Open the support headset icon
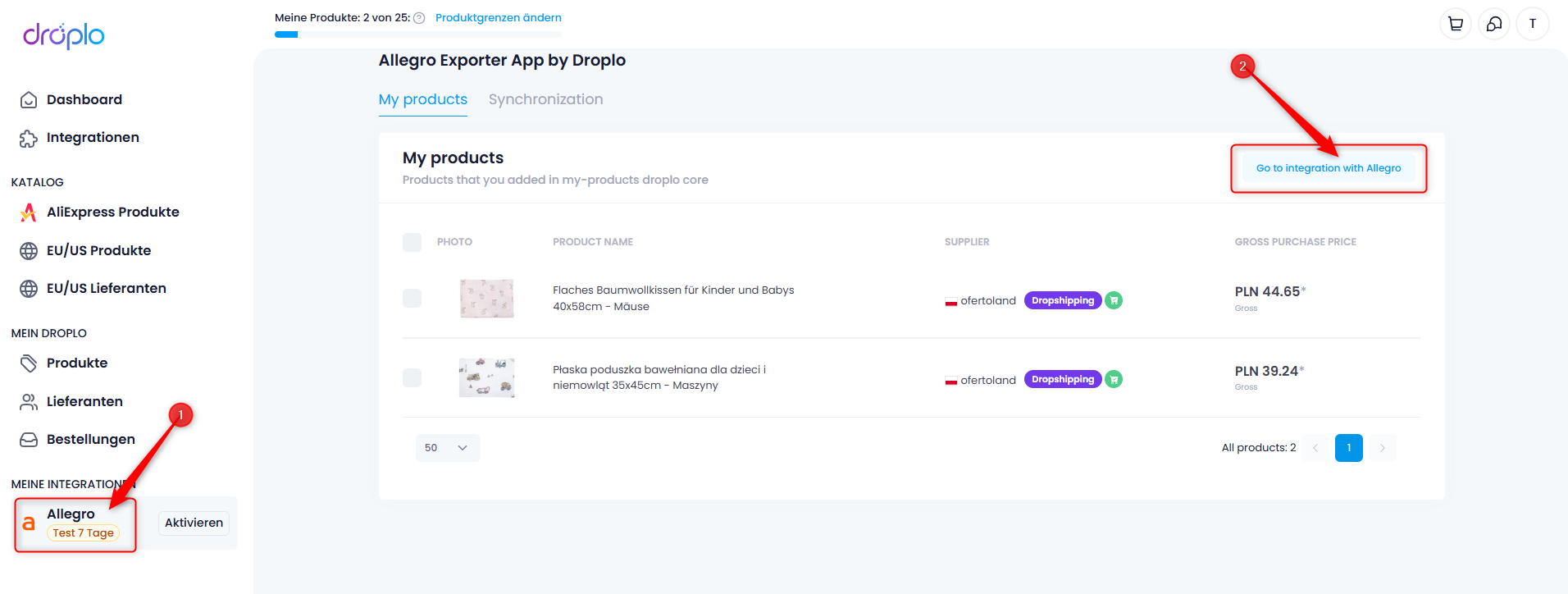The height and width of the screenshot is (594, 1568). (x=1494, y=24)
